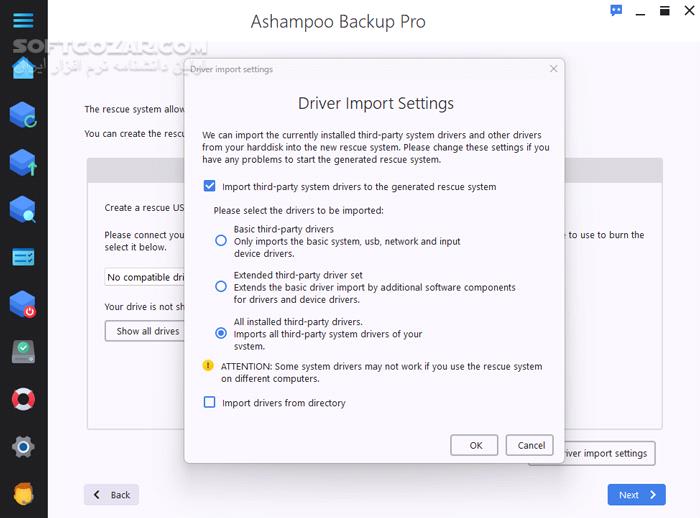Close the Driver import settings dialog
The height and width of the screenshot is (518, 700).
[x=554, y=69]
